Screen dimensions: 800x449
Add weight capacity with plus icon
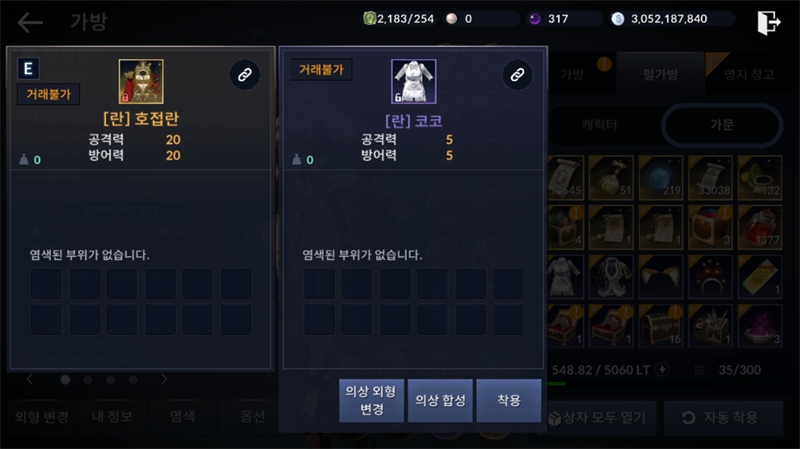coord(662,369)
